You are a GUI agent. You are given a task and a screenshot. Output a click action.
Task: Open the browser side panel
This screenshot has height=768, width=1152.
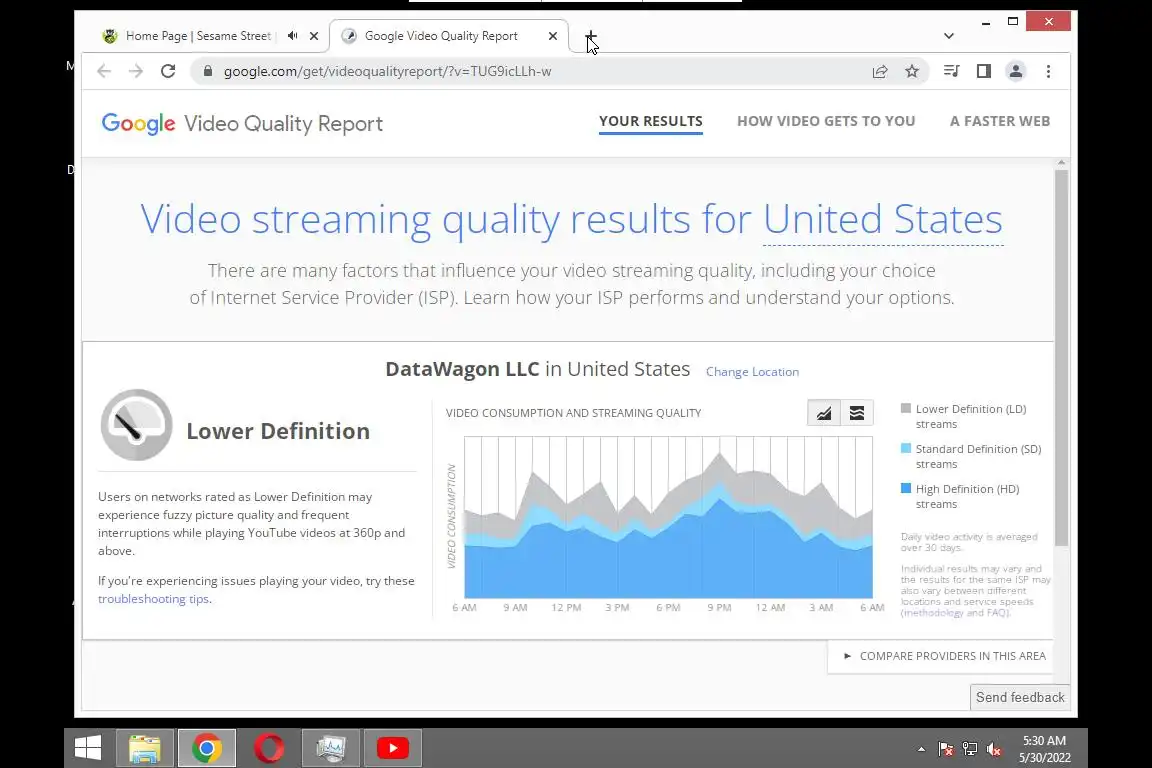pos(984,71)
